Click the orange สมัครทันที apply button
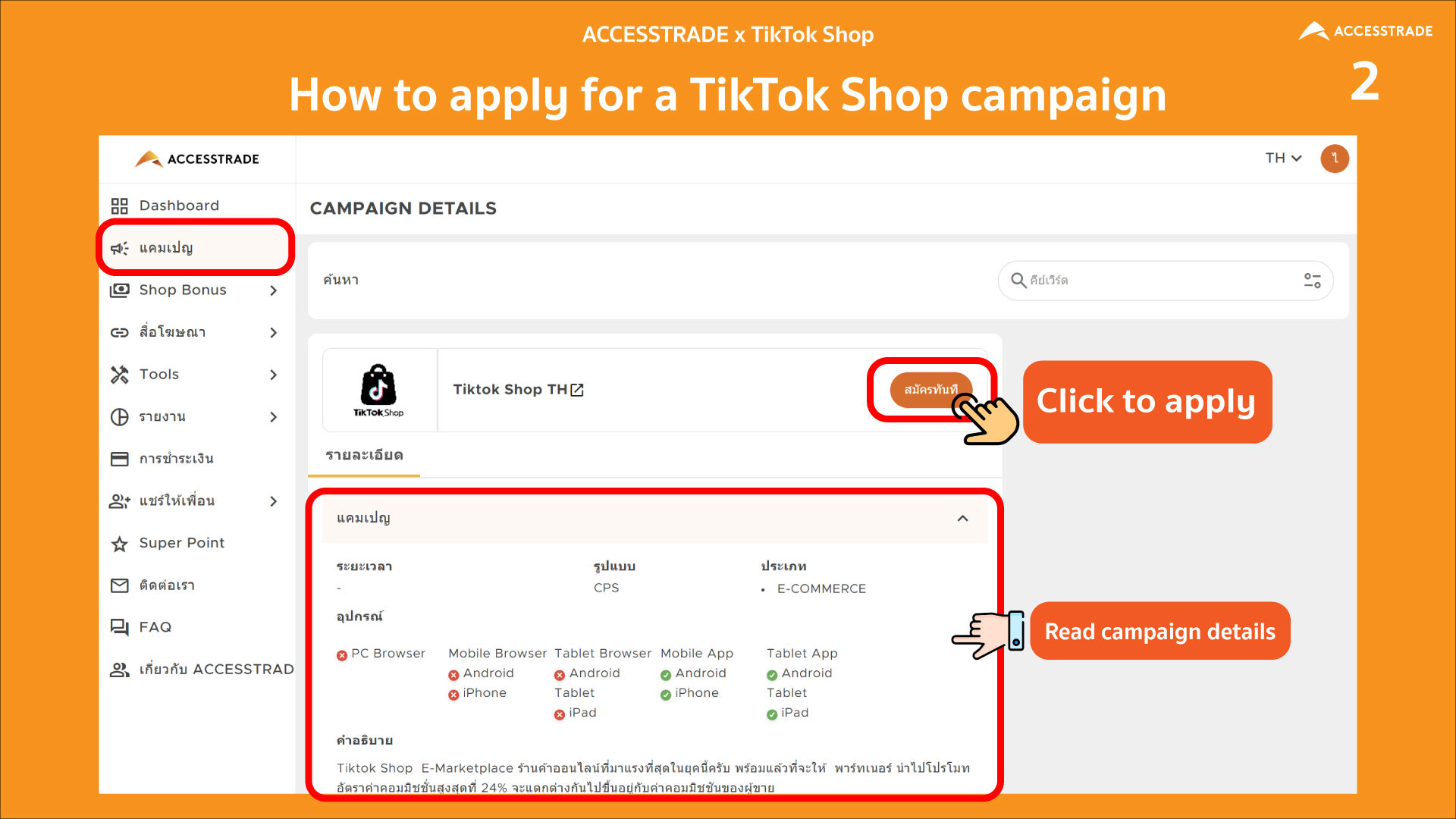This screenshot has width=1456, height=819. pos(930,390)
